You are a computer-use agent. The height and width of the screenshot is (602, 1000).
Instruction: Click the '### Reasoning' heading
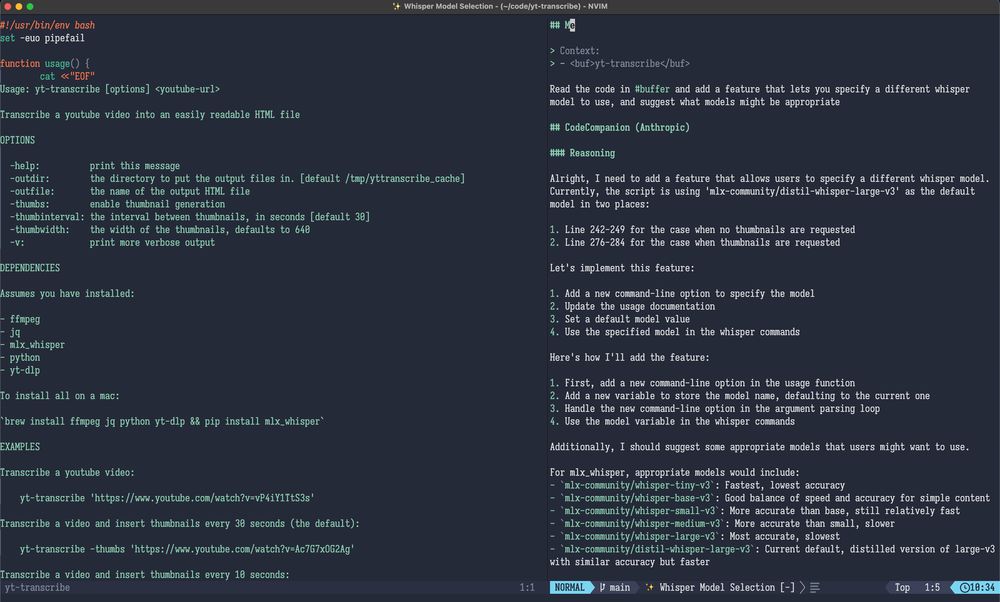click(582, 153)
